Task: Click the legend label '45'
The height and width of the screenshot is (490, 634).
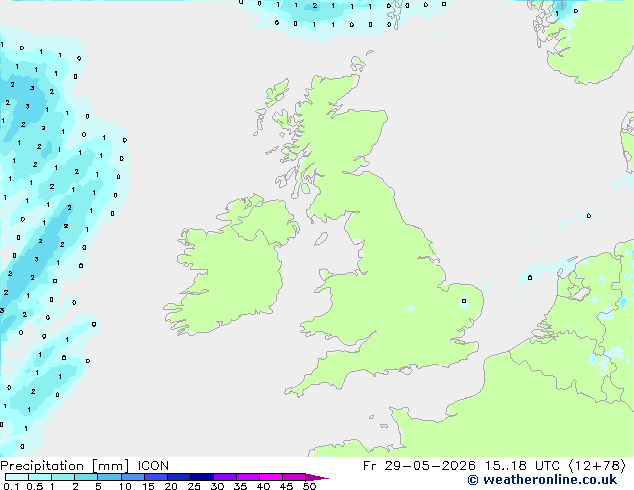Action: pyautogui.click(x=286, y=486)
